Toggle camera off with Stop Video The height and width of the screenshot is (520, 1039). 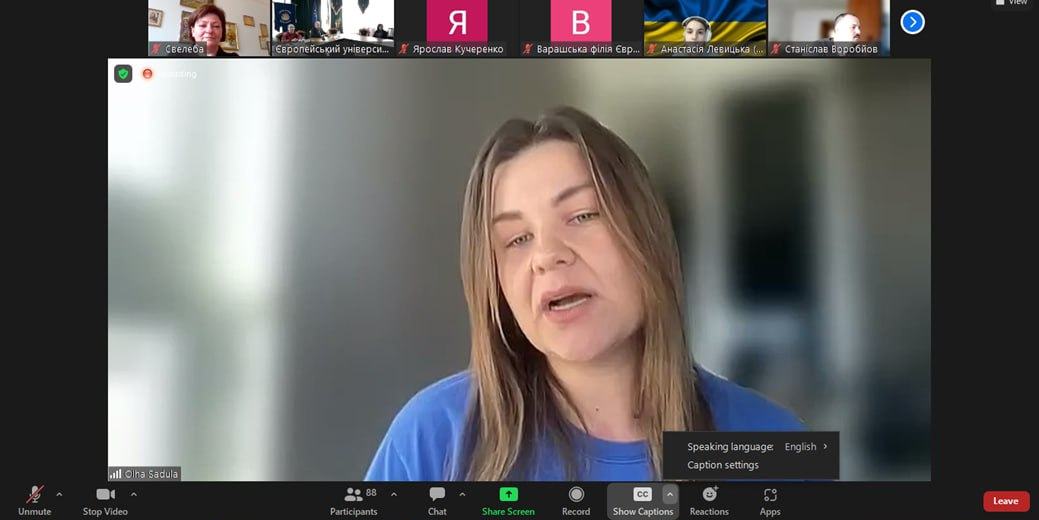click(105, 501)
